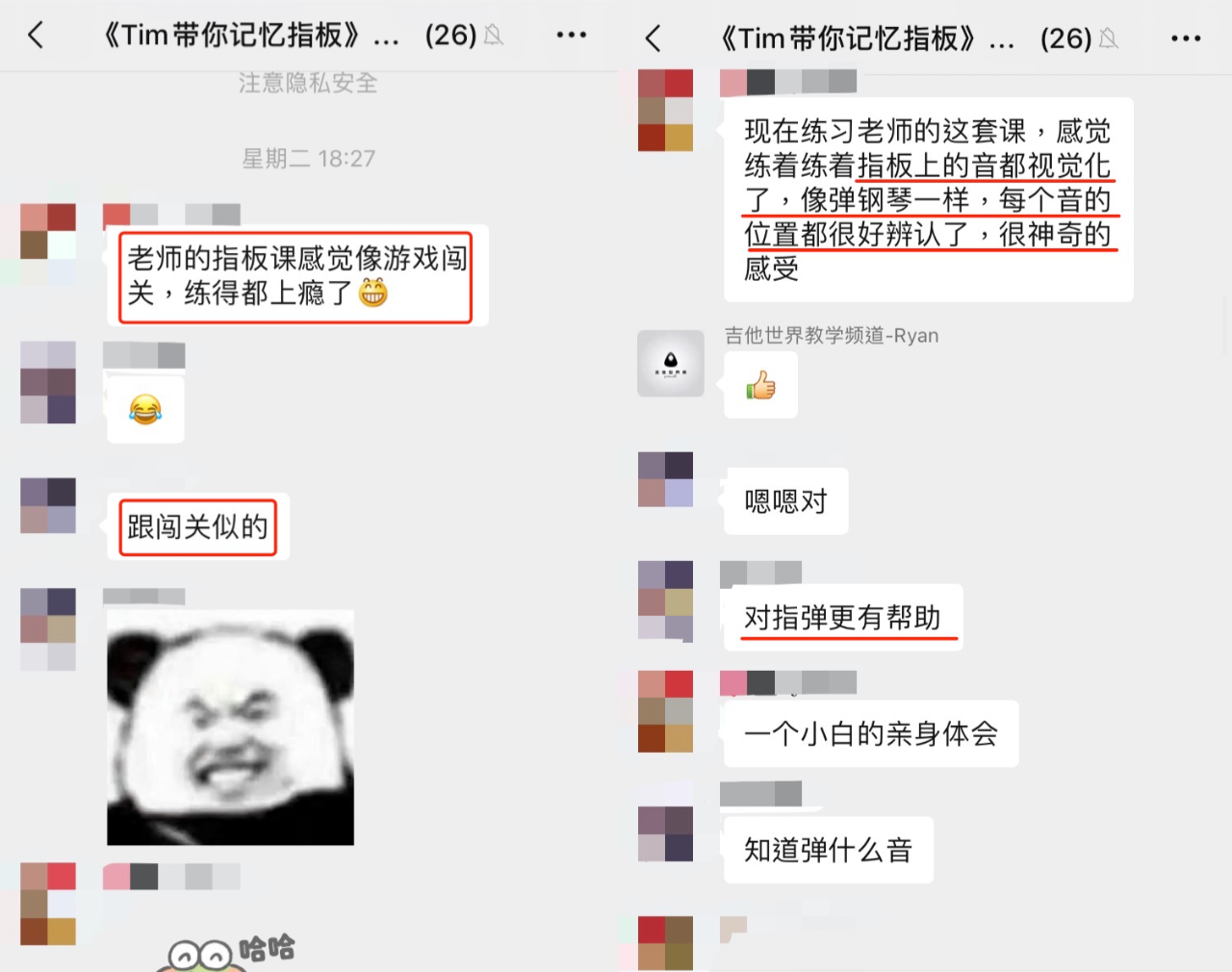
Task: Tap long message about 指板上的音都视觉化
Action: pyautogui.click(x=929, y=199)
